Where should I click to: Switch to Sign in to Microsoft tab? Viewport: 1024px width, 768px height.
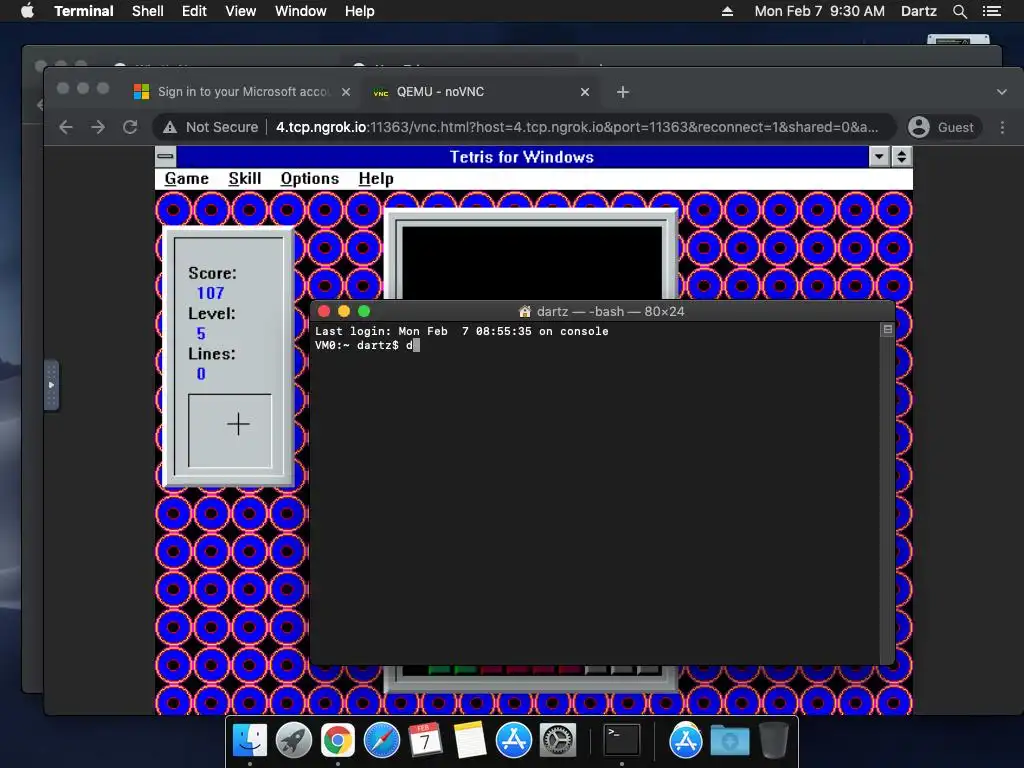pos(242,92)
